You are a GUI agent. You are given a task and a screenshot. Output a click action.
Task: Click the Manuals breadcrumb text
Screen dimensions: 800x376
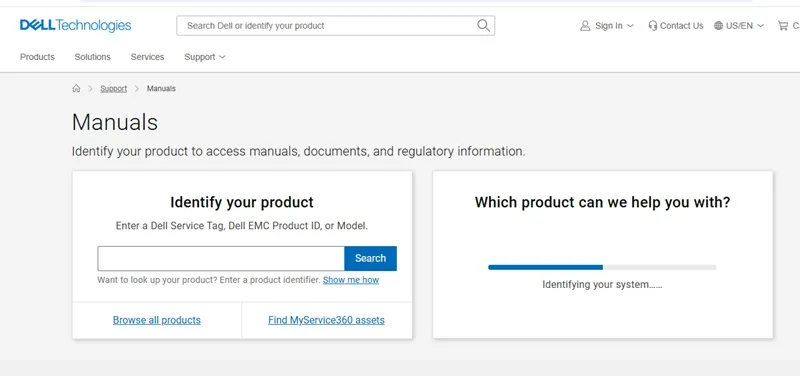161,88
